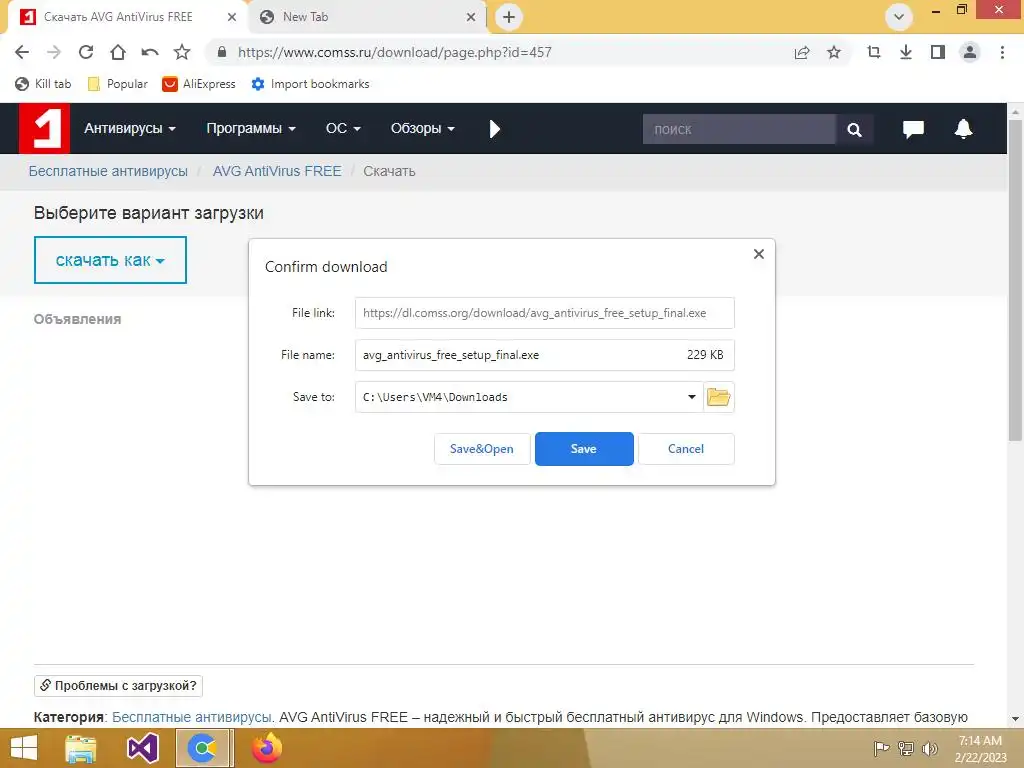Browse for folder with folder icon
Image resolution: width=1024 pixels, height=768 pixels.
click(718, 397)
